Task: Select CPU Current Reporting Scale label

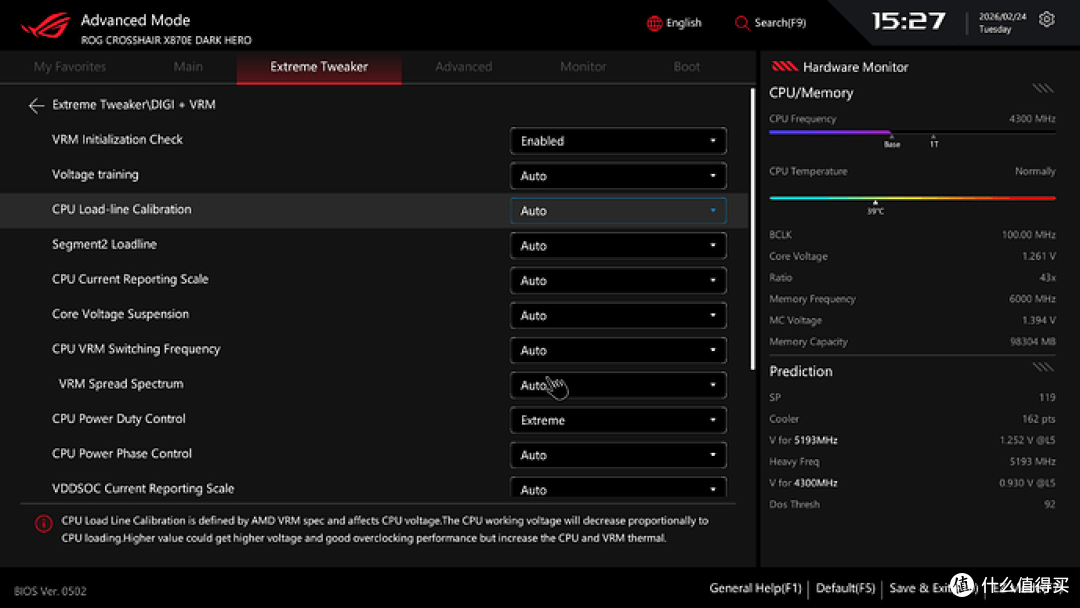Action: tap(130, 279)
